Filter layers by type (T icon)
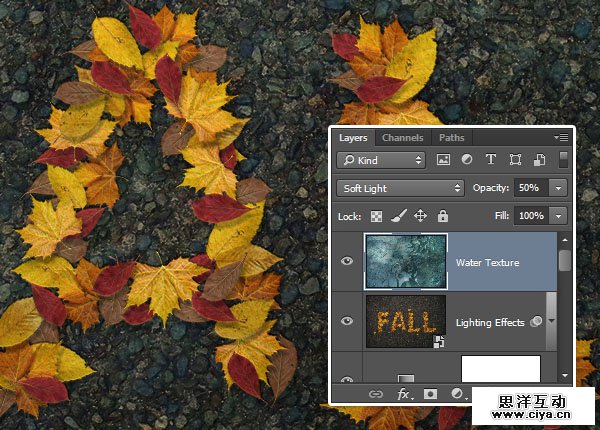The image size is (600, 430). tap(491, 159)
